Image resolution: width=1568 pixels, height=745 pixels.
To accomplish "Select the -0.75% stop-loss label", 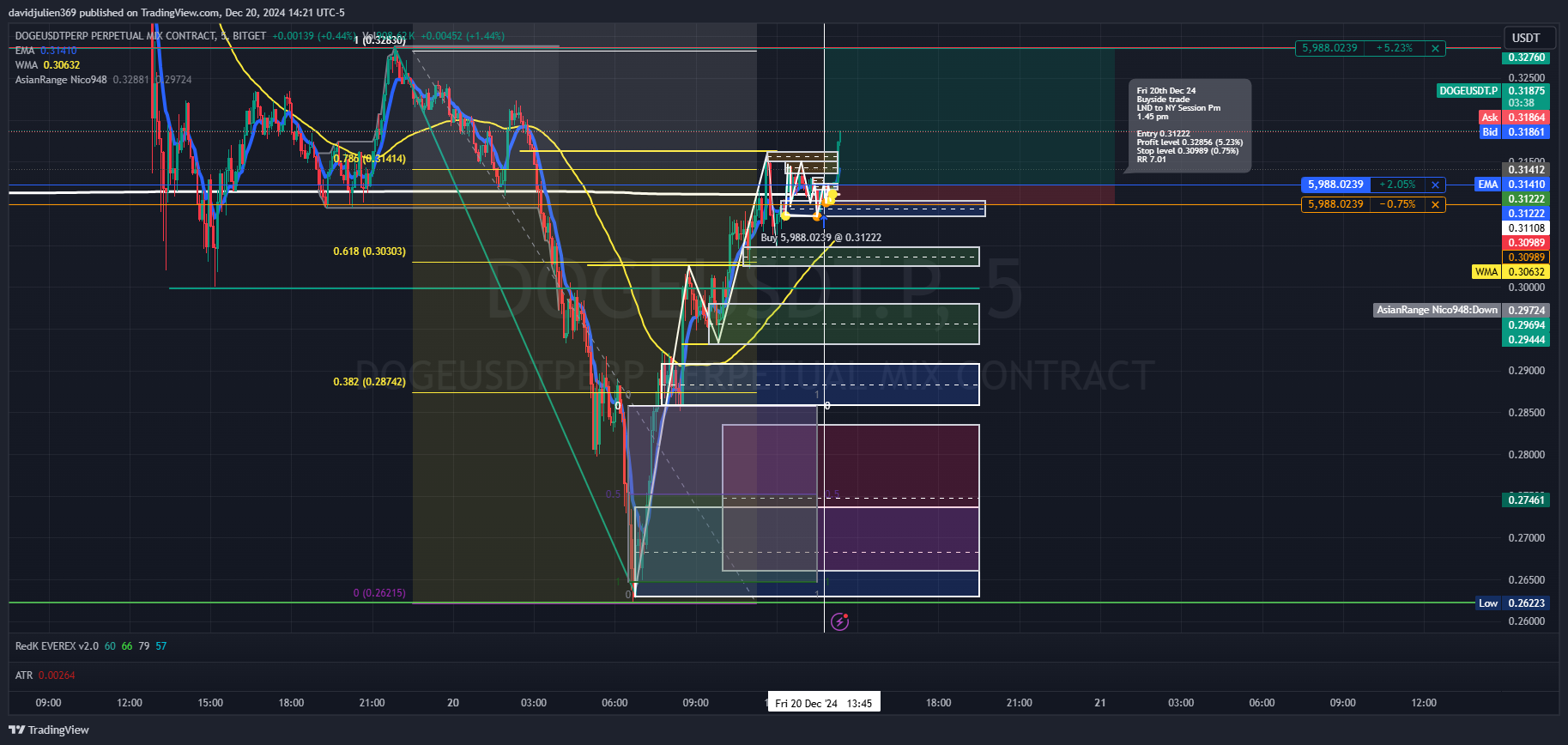I will [1397, 204].
